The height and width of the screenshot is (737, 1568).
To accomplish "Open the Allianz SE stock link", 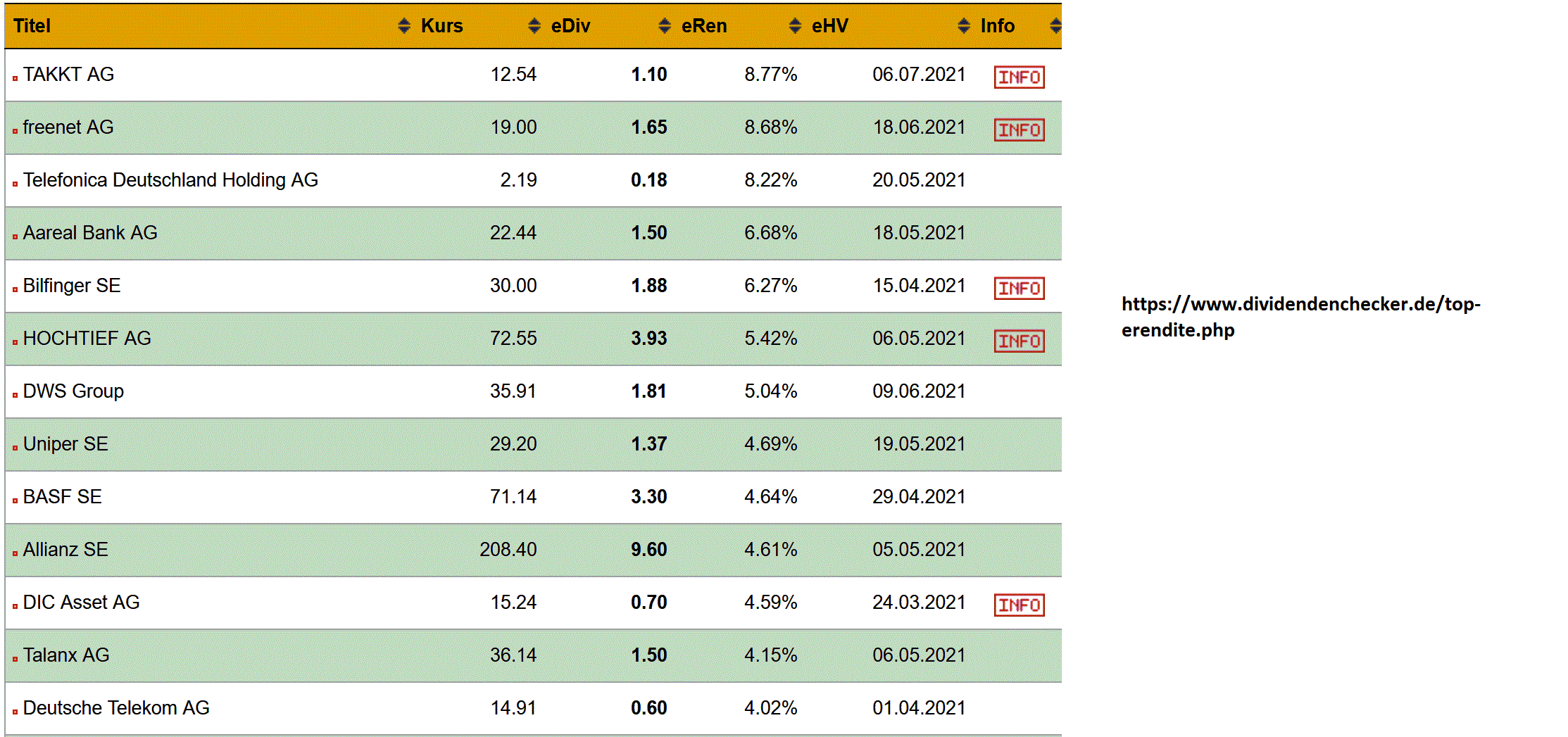I will 65,550.
